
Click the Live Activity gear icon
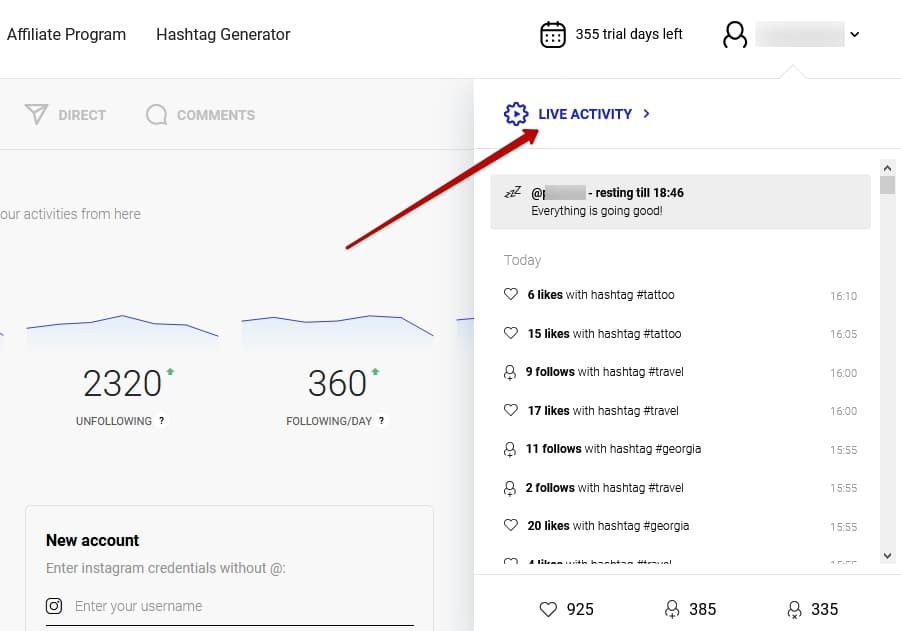coord(516,114)
